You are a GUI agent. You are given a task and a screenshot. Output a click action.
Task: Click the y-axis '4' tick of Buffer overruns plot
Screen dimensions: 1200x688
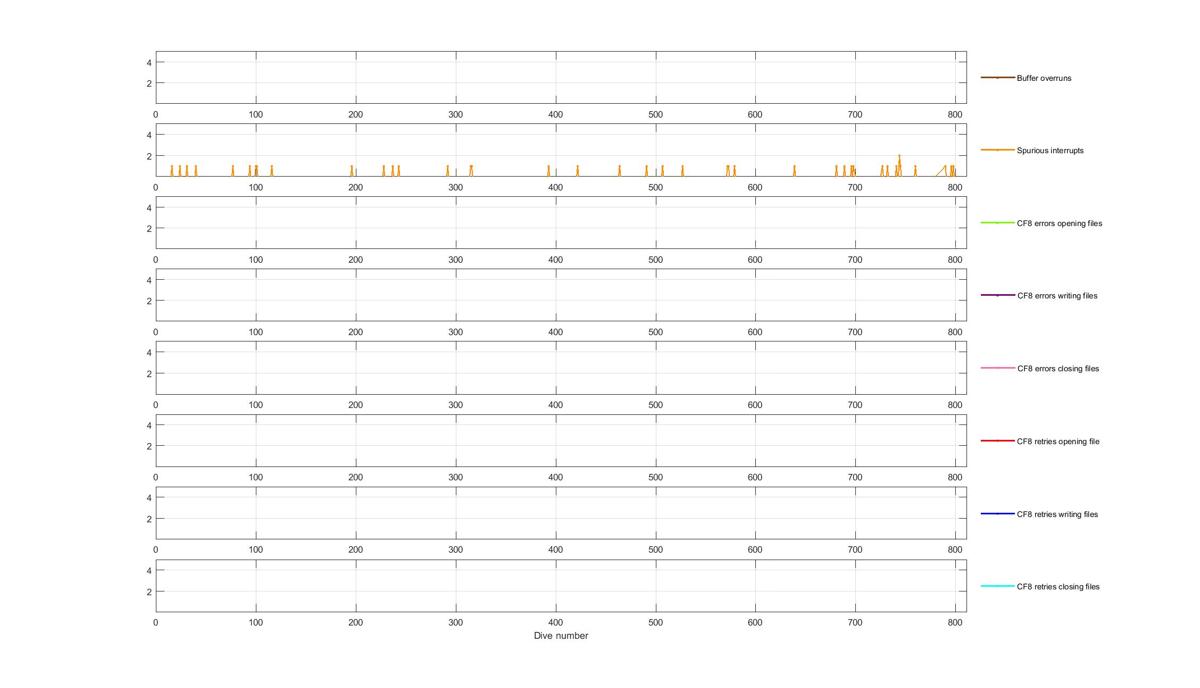(x=148, y=62)
